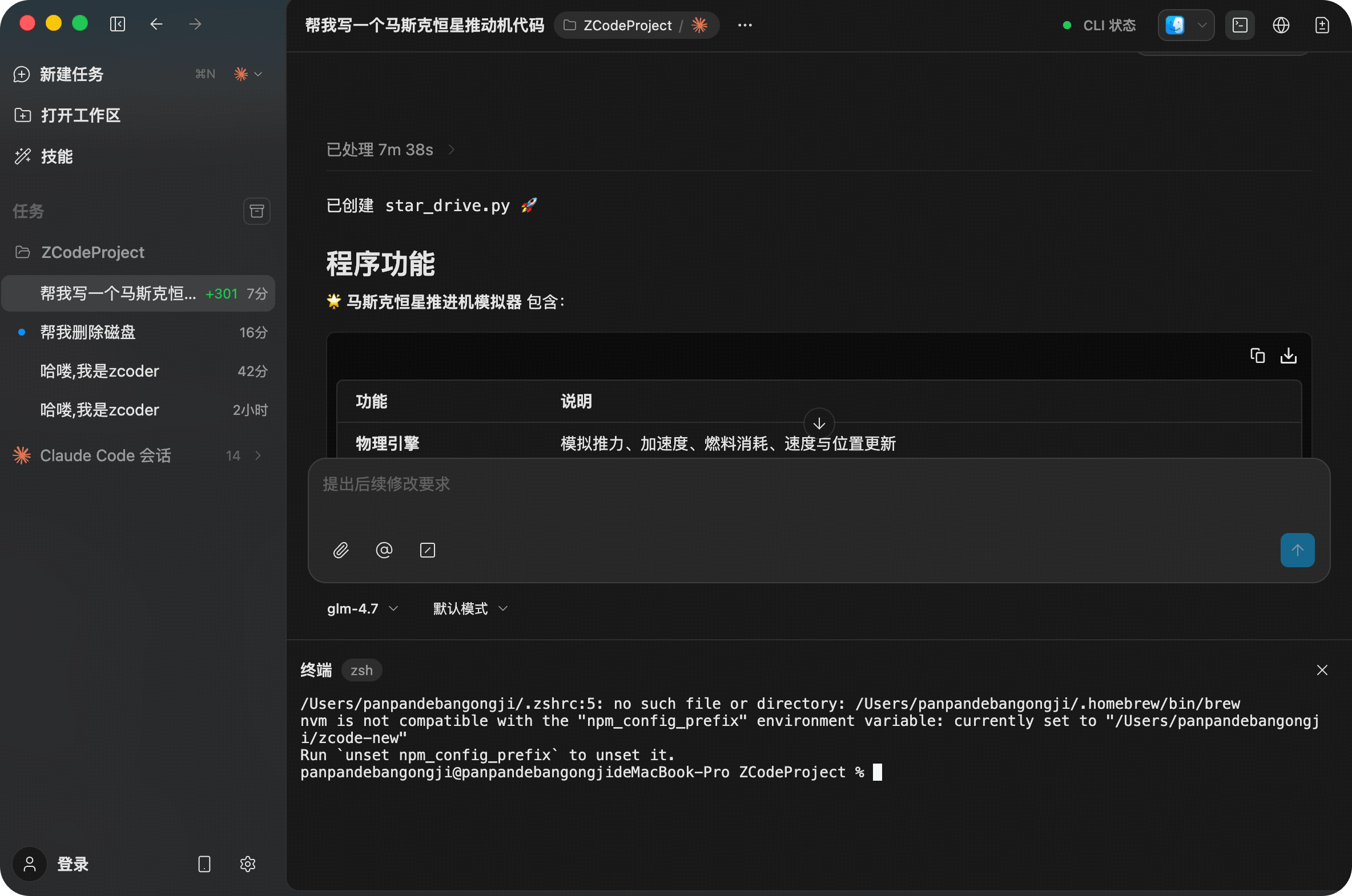Copy the code block contents

click(x=1257, y=356)
